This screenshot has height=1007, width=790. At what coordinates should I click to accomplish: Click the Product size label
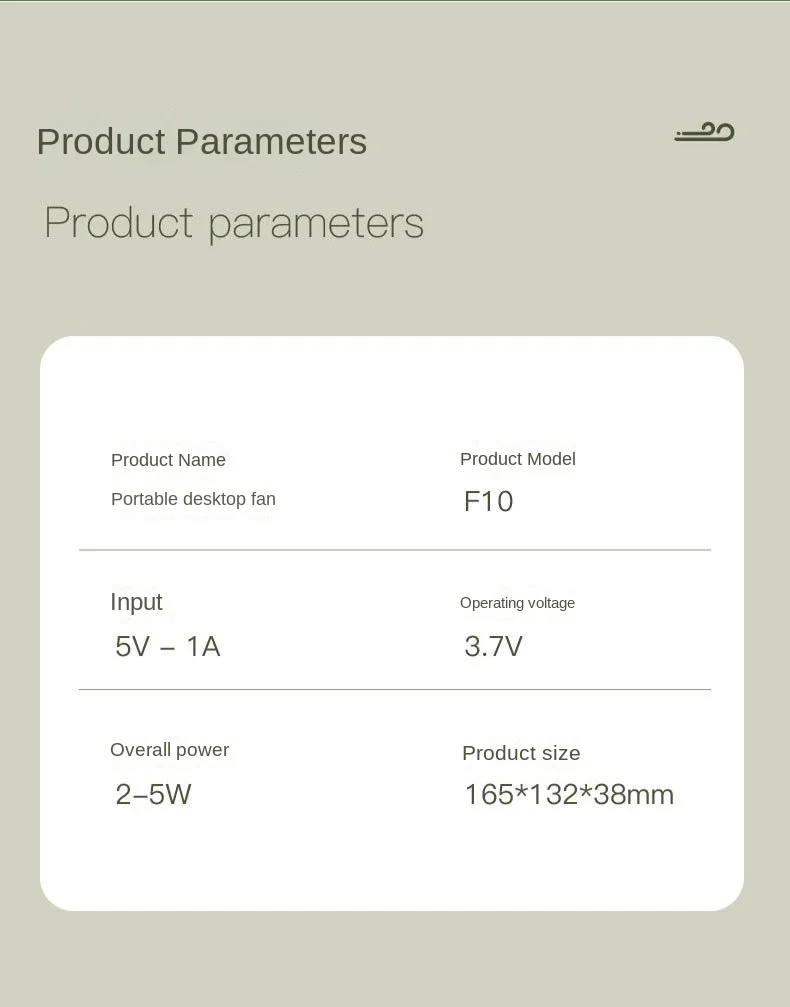(x=521, y=753)
